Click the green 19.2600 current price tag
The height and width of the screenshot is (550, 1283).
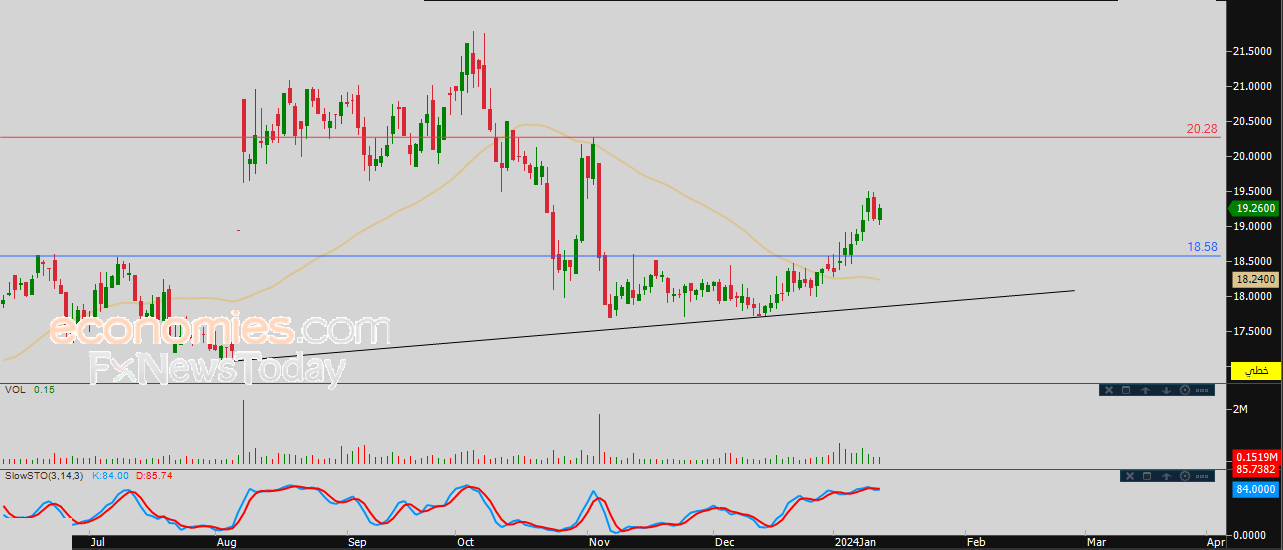click(x=1255, y=208)
